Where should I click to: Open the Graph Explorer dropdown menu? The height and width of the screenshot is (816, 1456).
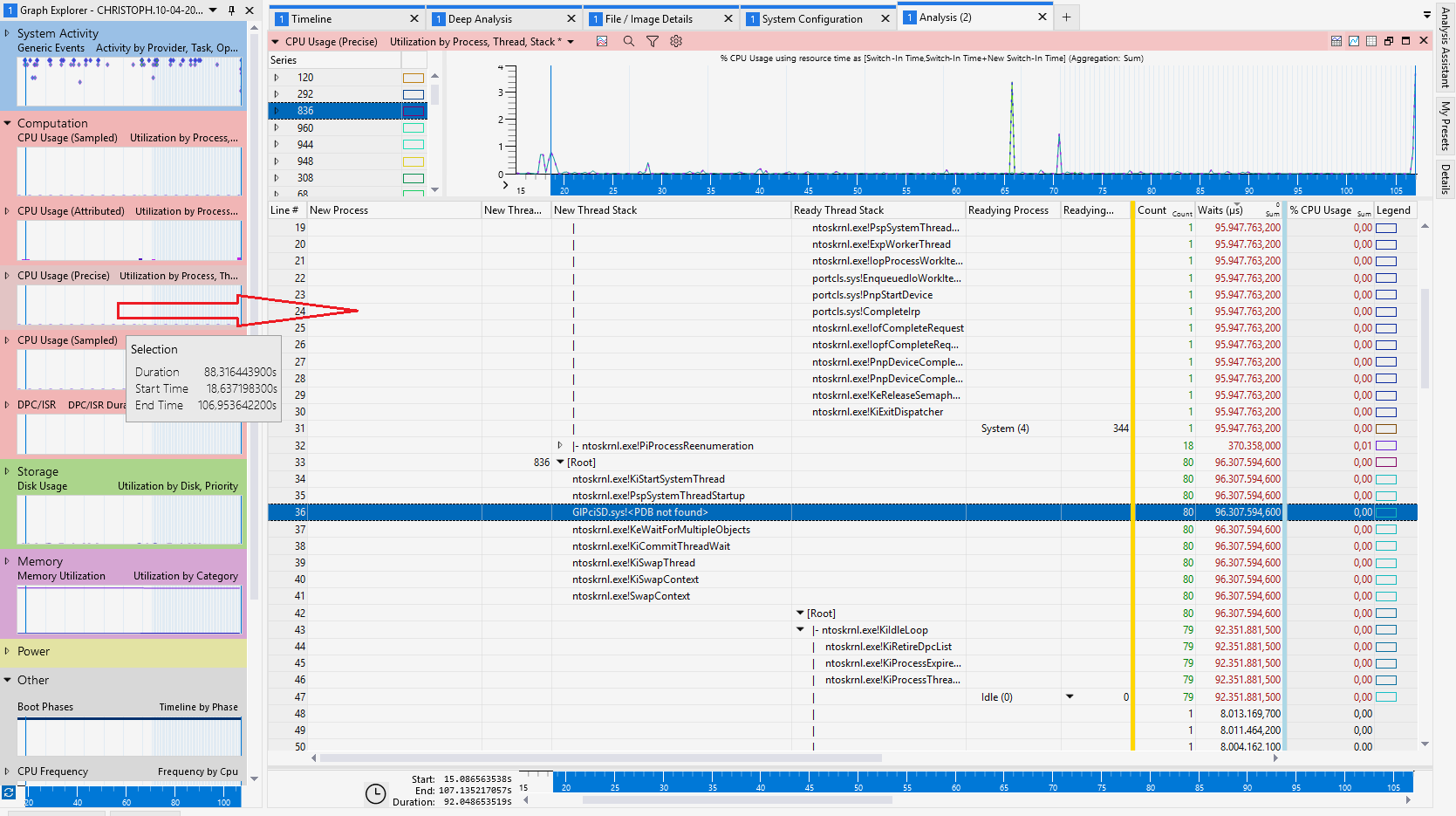tap(213, 10)
